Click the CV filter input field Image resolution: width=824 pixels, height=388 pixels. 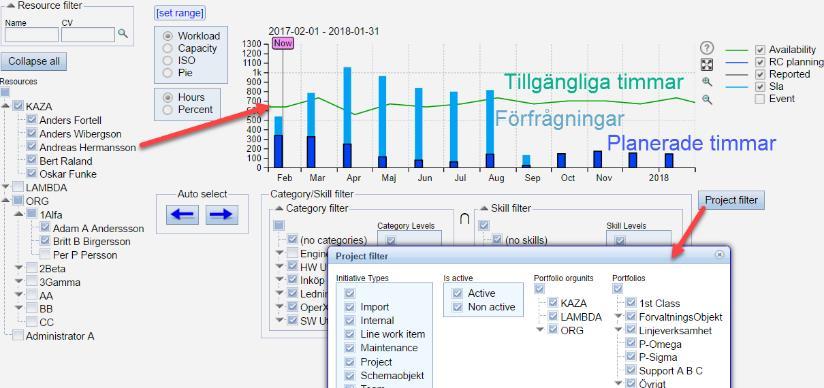click(88, 35)
